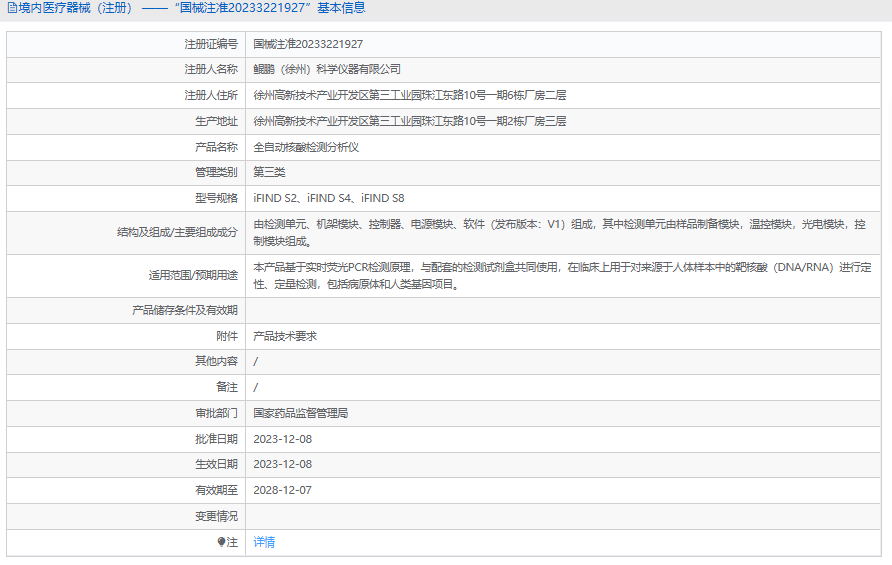Click the intended use text starting 本产品基于实时荧光PCR
Screen dimensions: 892x565
click(562, 276)
